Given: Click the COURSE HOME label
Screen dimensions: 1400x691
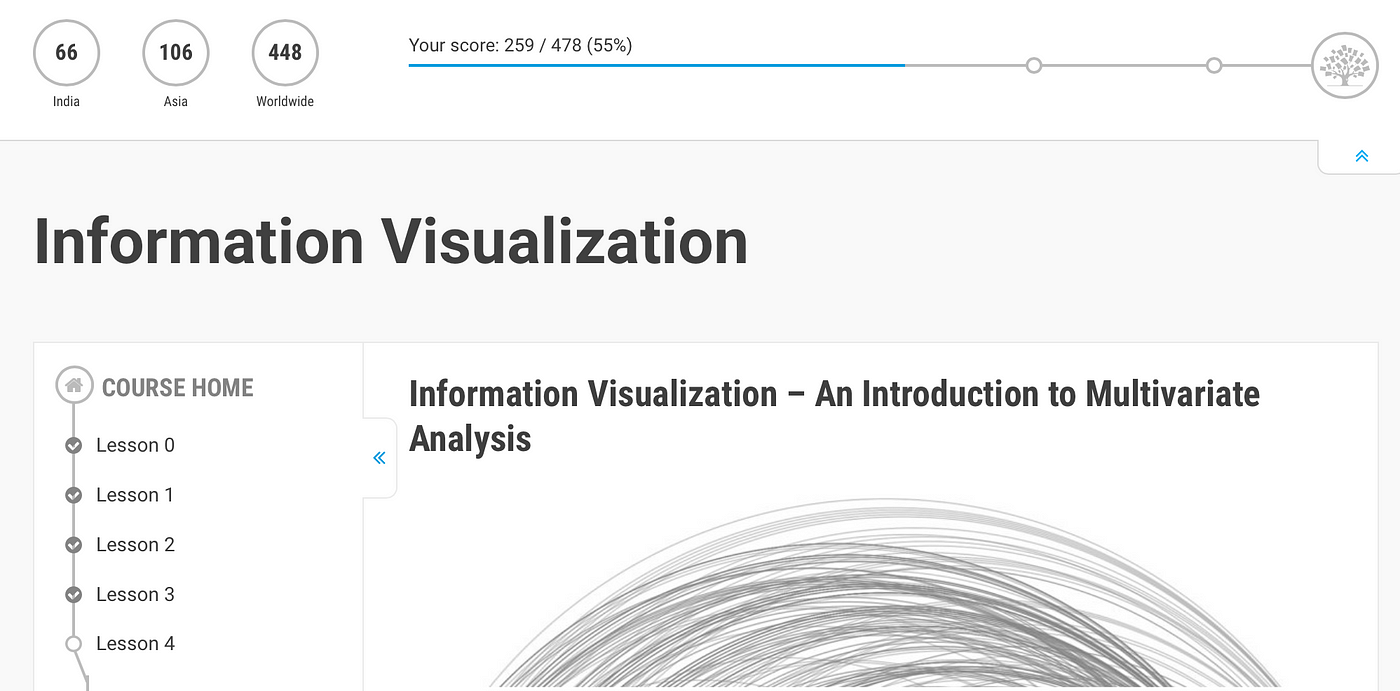Looking at the screenshot, I should click(x=178, y=387).
